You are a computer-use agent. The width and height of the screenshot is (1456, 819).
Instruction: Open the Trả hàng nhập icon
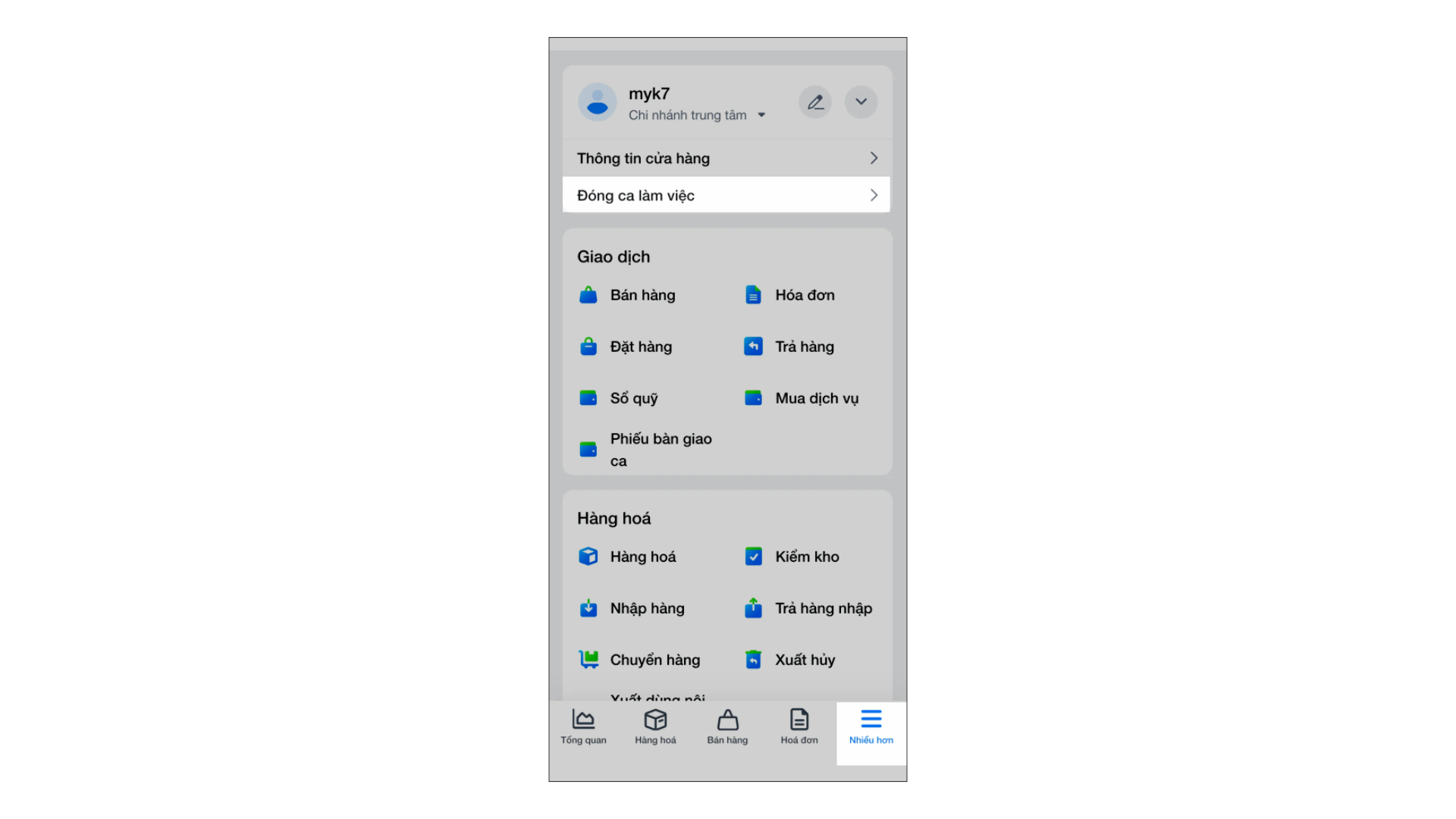[x=753, y=608]
